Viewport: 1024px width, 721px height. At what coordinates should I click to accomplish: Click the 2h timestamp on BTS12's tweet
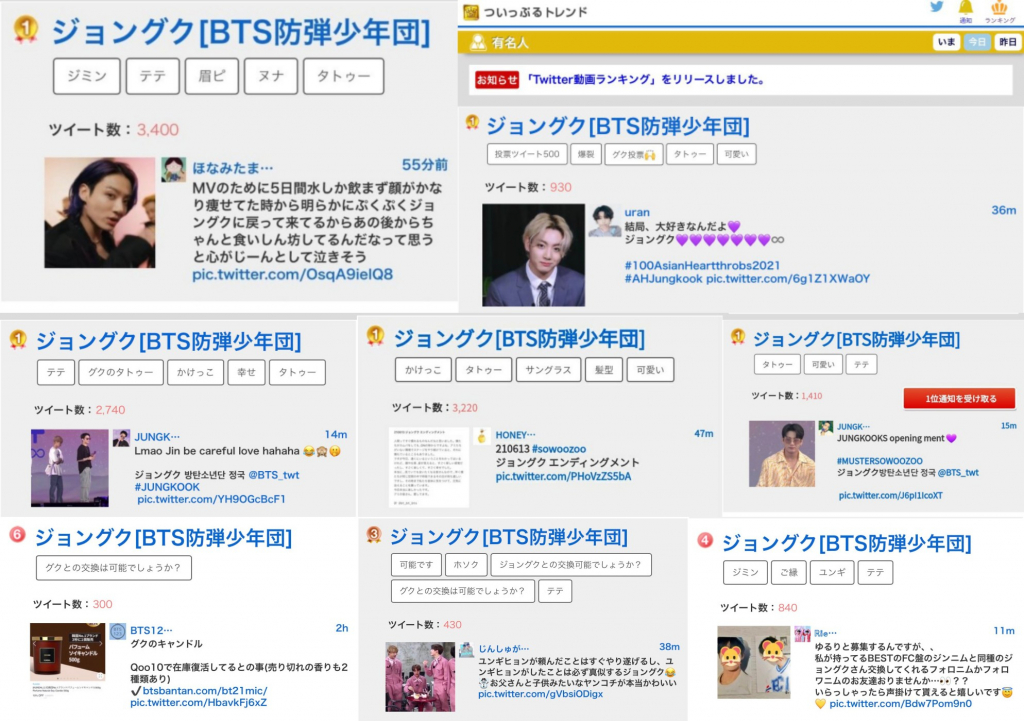coord(342,628)
